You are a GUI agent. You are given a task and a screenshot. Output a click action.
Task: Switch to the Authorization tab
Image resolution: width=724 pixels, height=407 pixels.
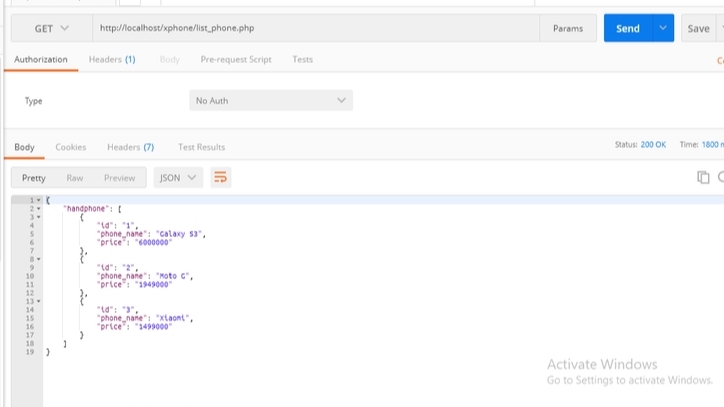coord(41,60)
